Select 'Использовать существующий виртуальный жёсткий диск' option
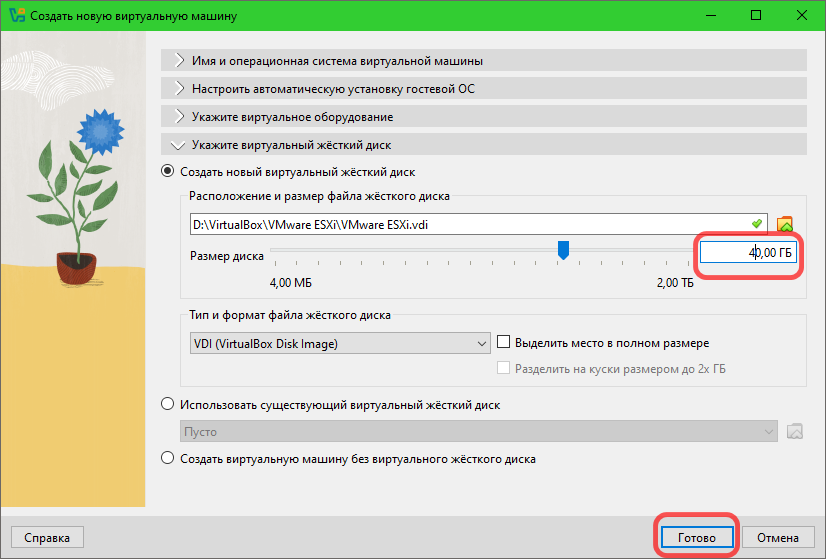 (x=167, y=405)
